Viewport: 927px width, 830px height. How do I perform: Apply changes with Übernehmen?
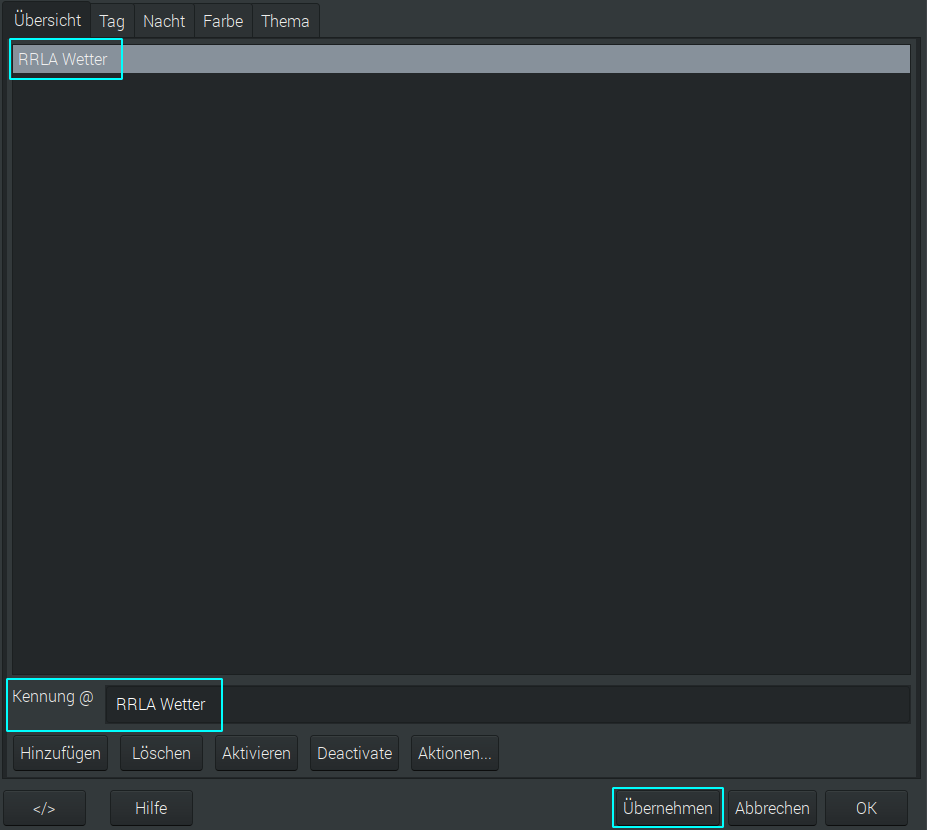tap(667, 808)
